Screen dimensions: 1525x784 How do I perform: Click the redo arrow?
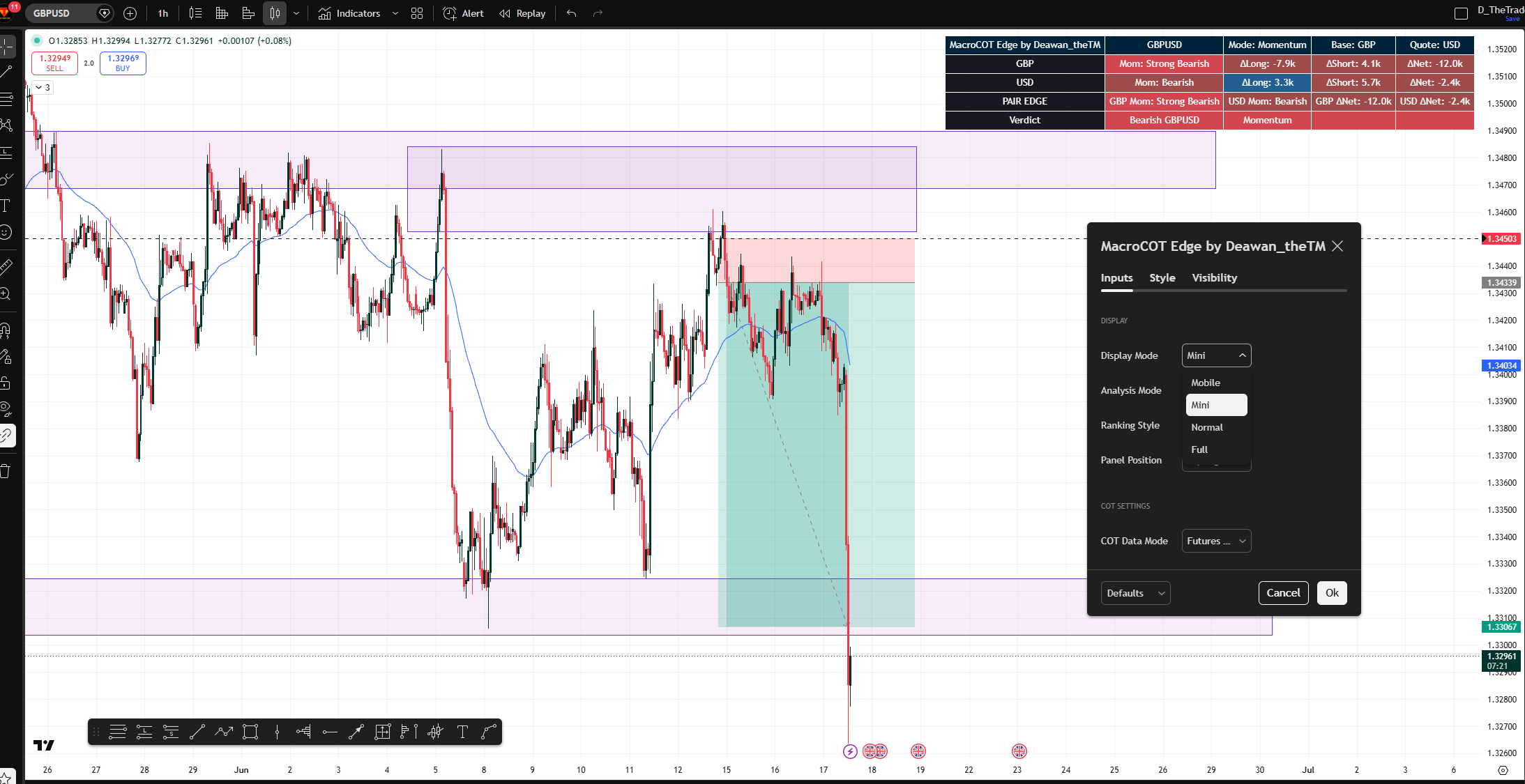(x=598, y=13)
